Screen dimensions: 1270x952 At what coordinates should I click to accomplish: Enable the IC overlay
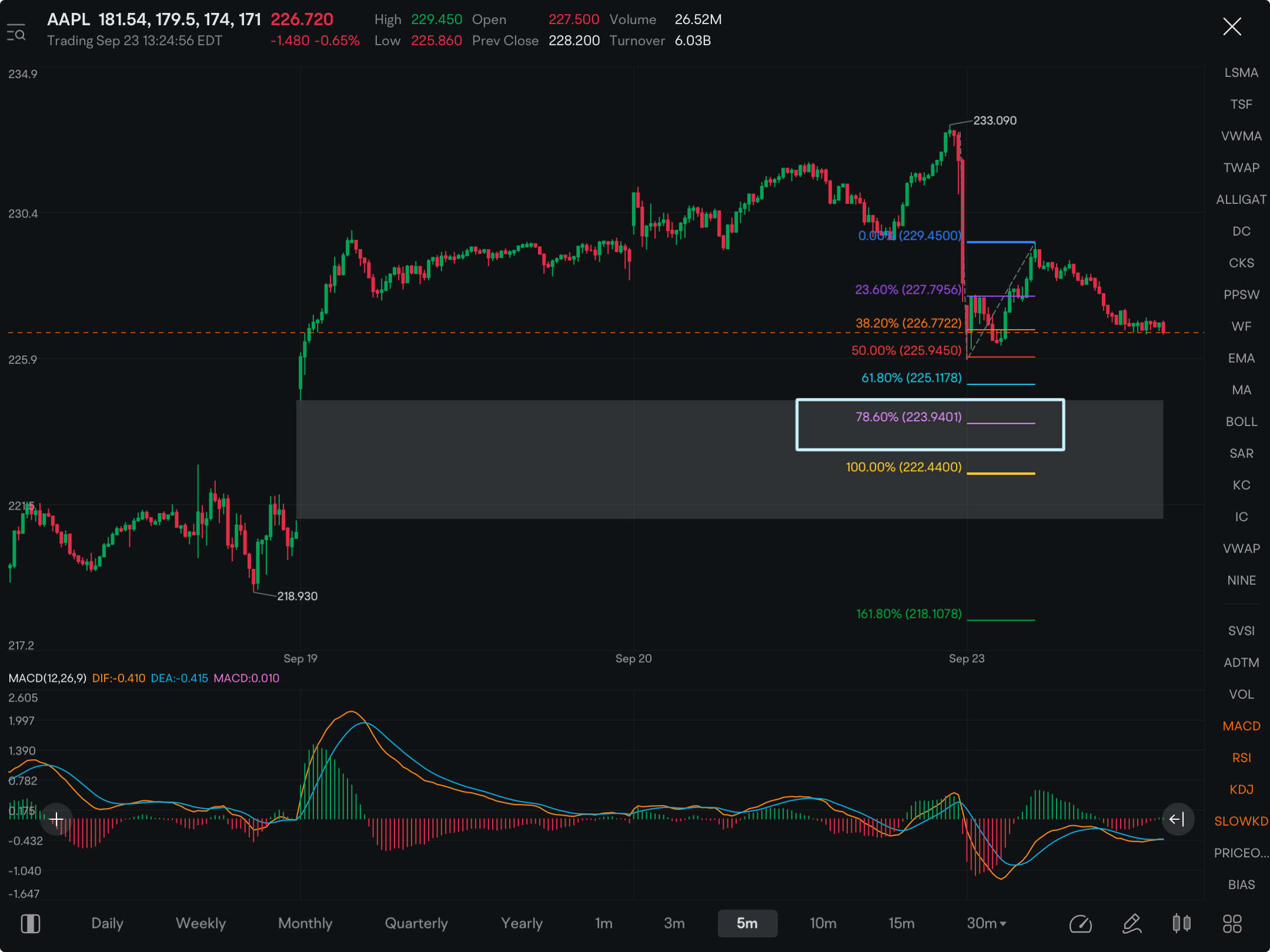click(1241, 517)
